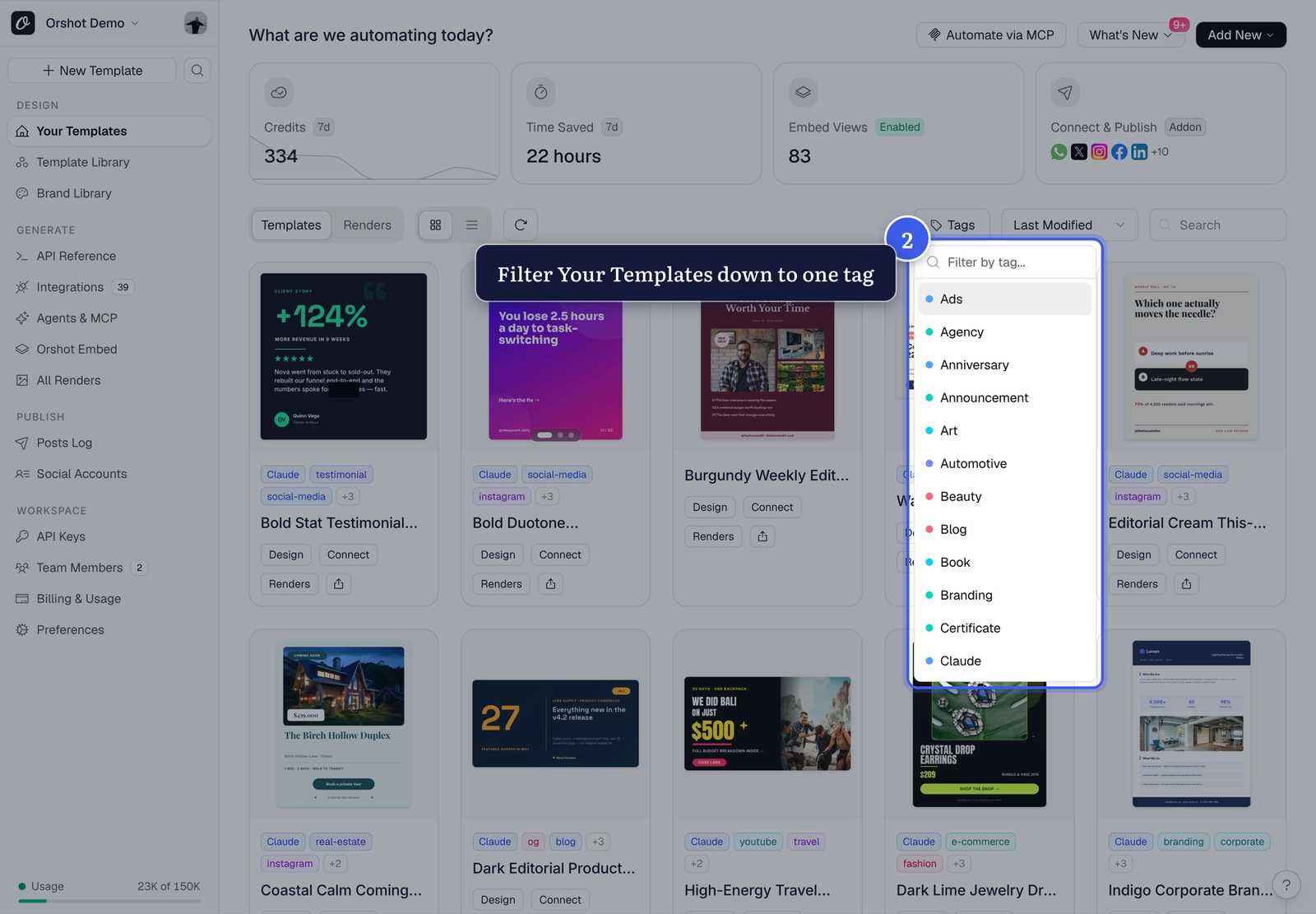This screenshot has width=1316, height=914.
Task: Click the X social publish icon
Action: 1079,152
